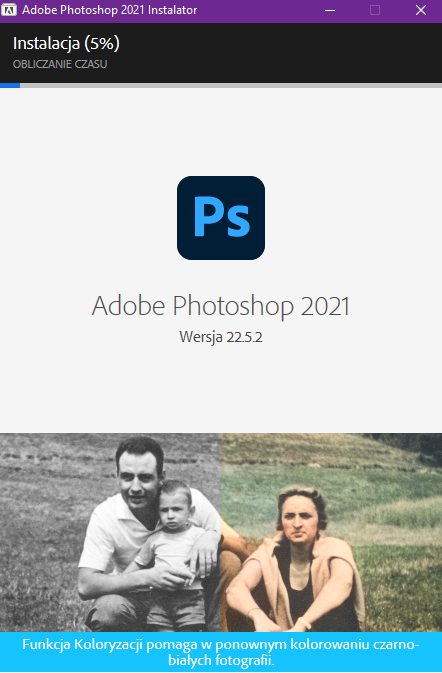442x673 pixels.
Task: Click the 'Adobe Photoshop 2021' product name
Action: point(221,306)
